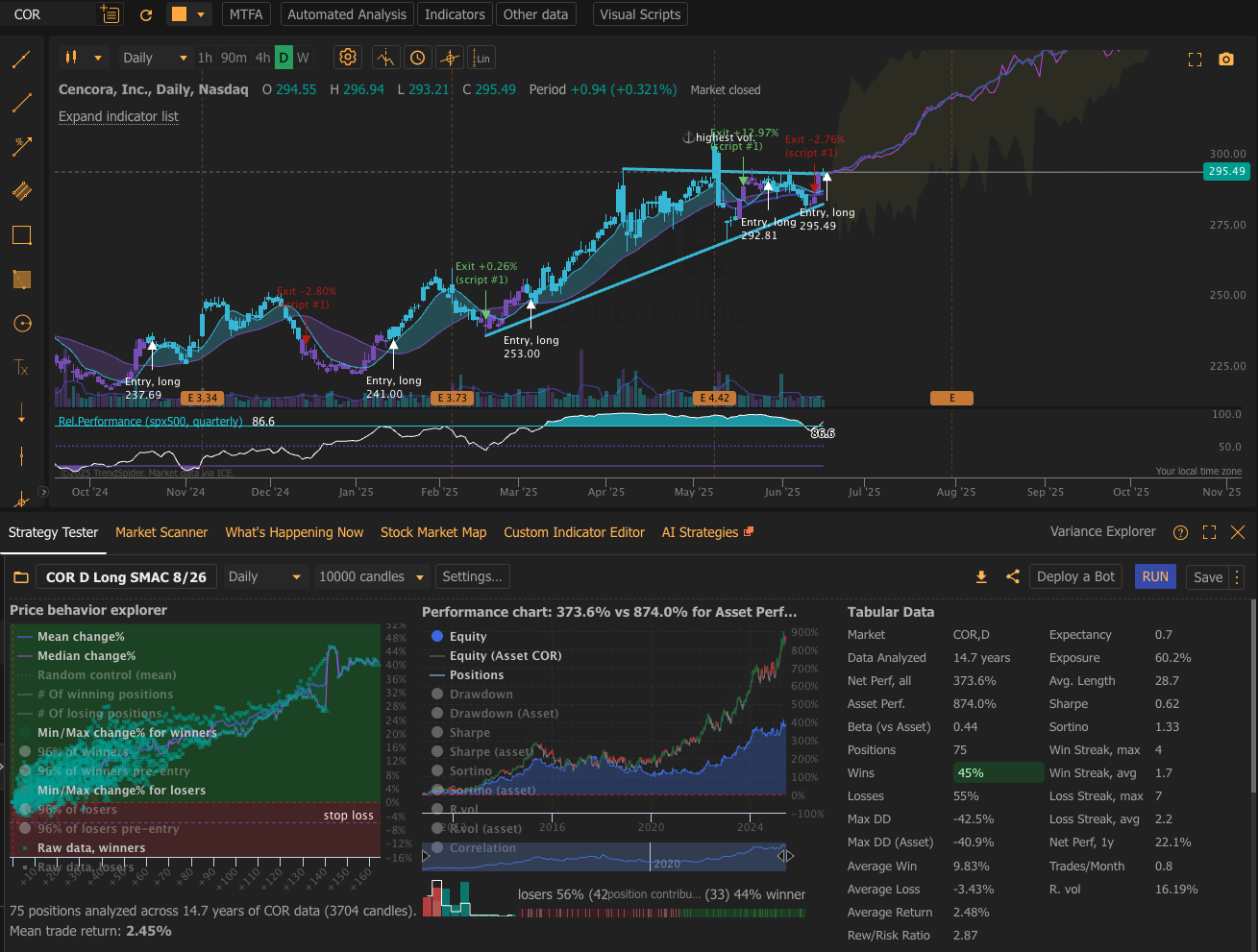Click the price path zigzag icon

(386, 58)
